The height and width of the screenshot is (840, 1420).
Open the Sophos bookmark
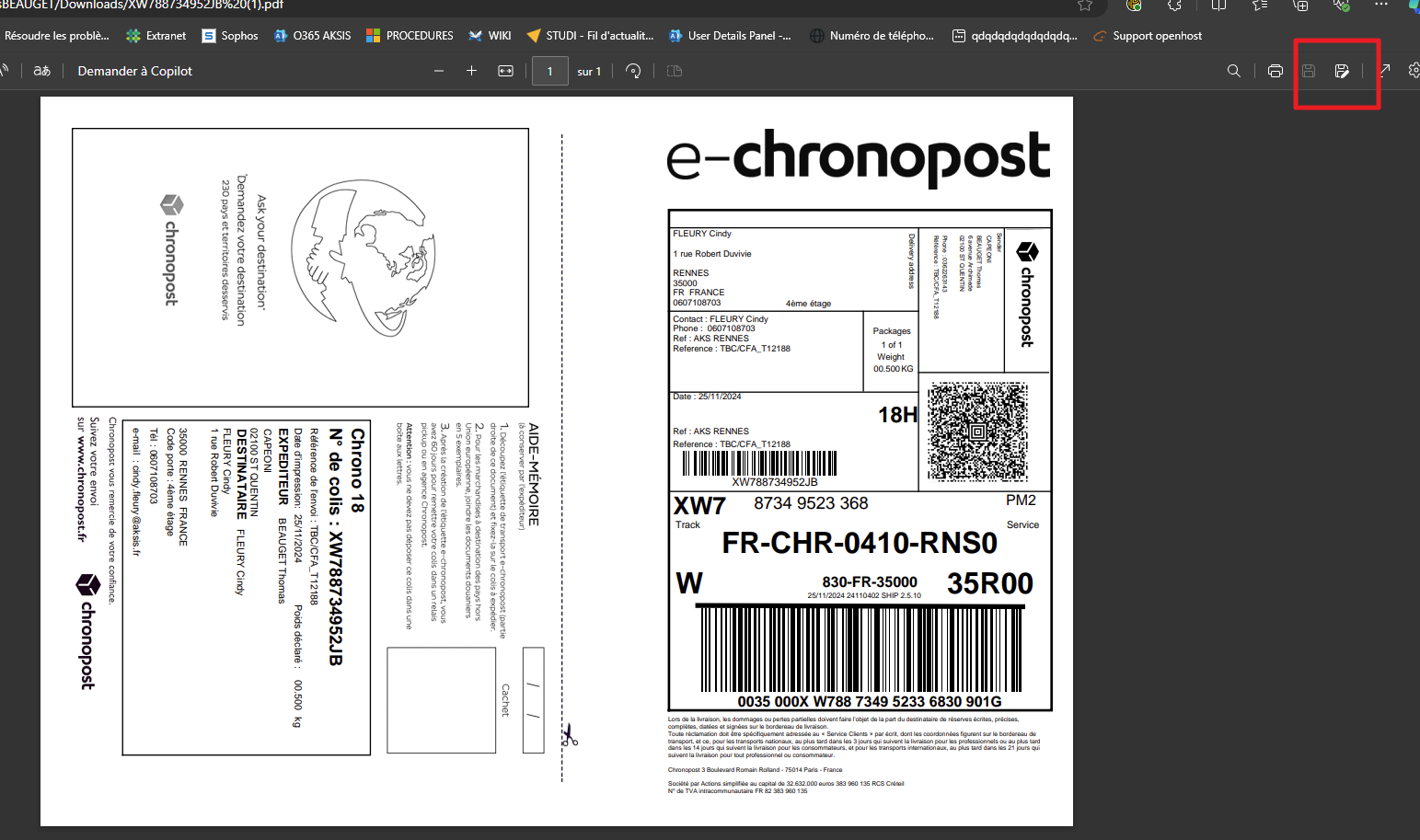point(230,36)
